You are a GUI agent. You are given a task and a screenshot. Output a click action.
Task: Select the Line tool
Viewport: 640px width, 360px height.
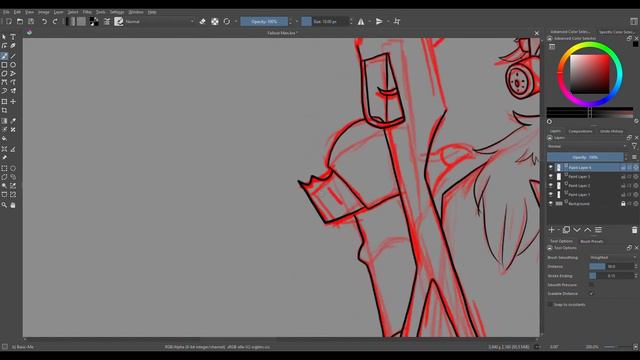pos(13,56)
